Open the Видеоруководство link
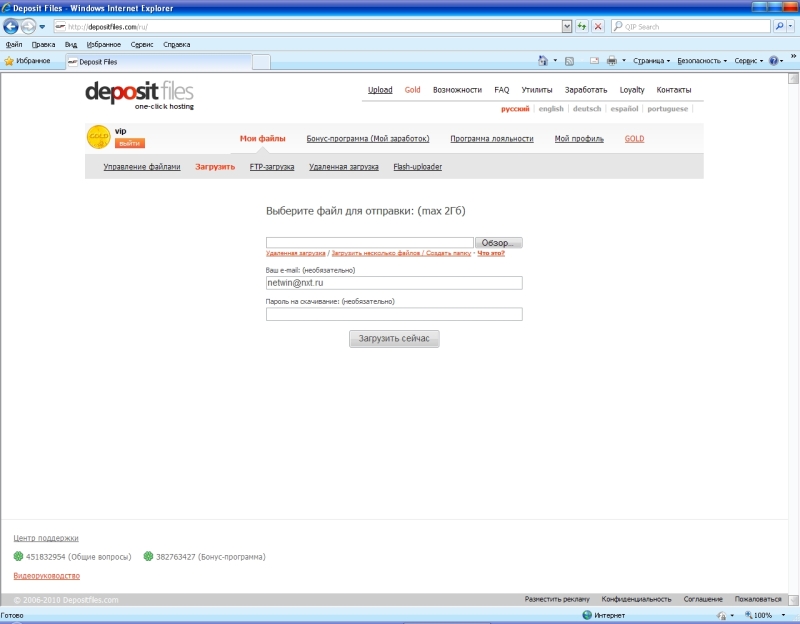Image resolution: width=800 pixels, height=624 pixels. click(46, 576)
